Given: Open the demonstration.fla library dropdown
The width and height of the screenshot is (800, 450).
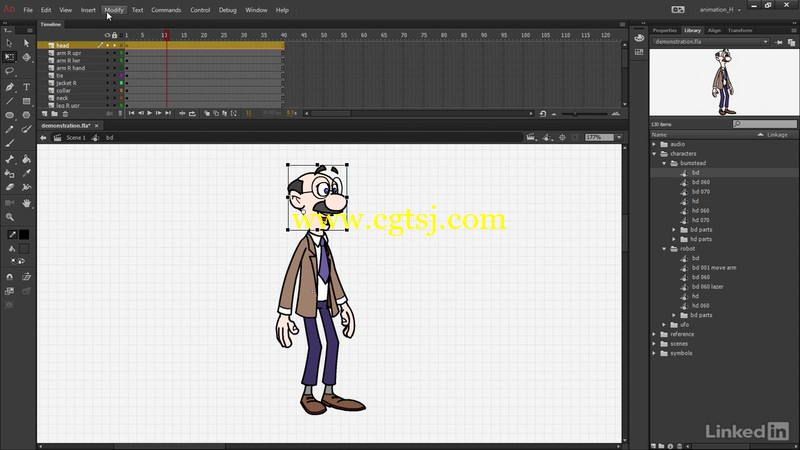Looking at the screenshot, I should pos(711,42).
